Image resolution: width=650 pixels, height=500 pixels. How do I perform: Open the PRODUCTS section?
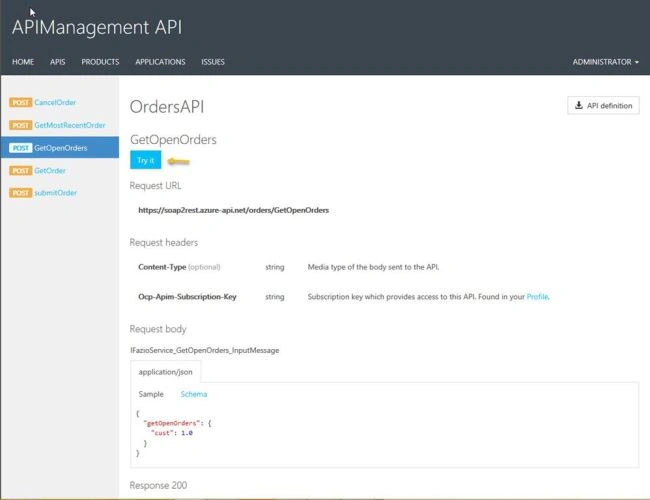100,62
